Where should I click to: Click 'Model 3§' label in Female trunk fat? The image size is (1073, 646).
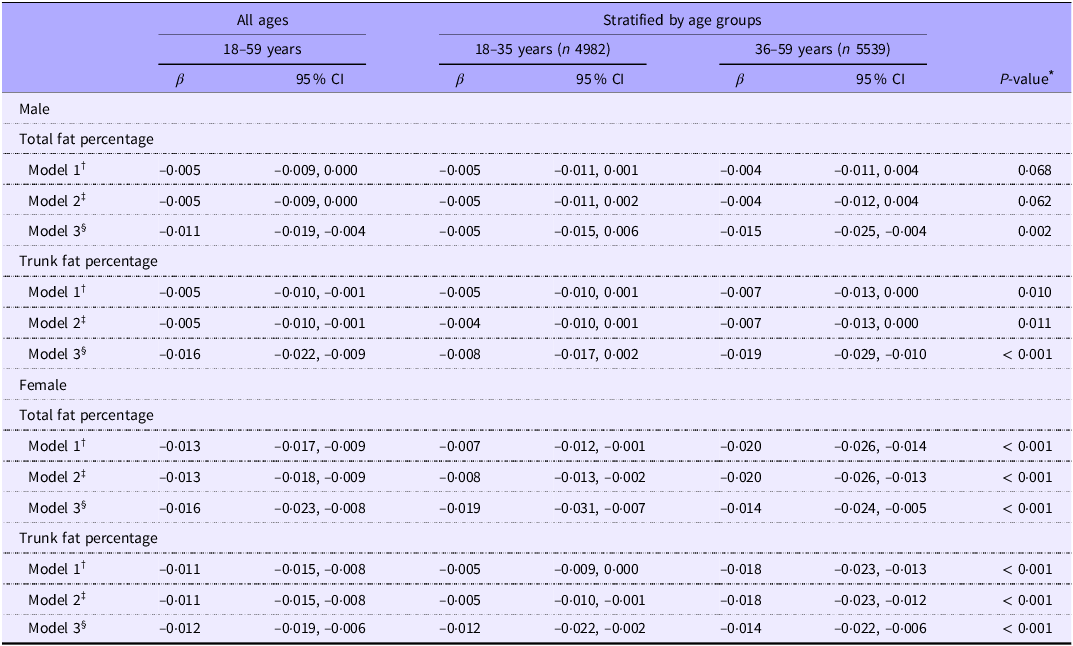pyautogui.click(x=57, y=628)
